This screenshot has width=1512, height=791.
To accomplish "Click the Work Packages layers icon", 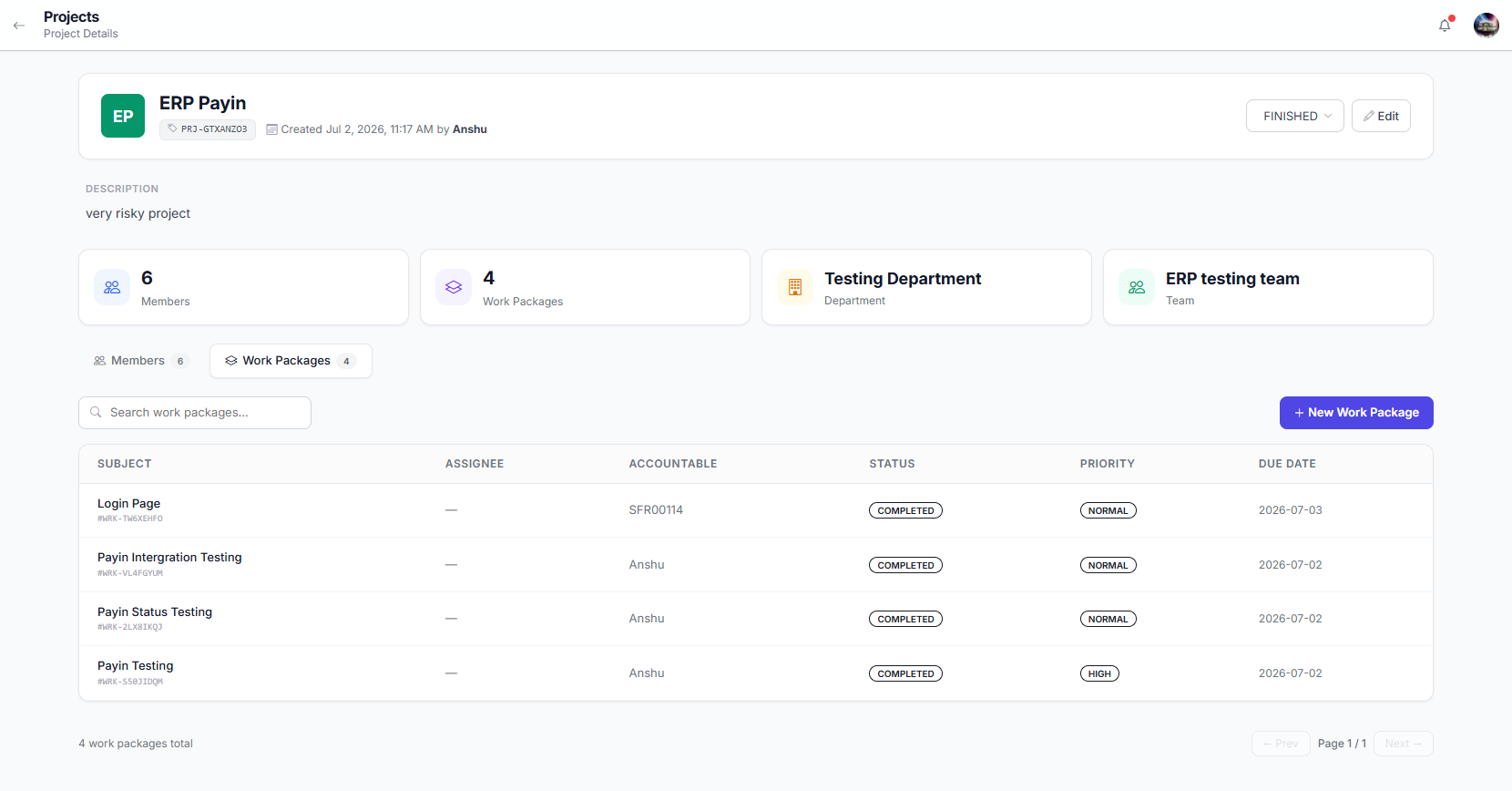I will tap(454, 287).
